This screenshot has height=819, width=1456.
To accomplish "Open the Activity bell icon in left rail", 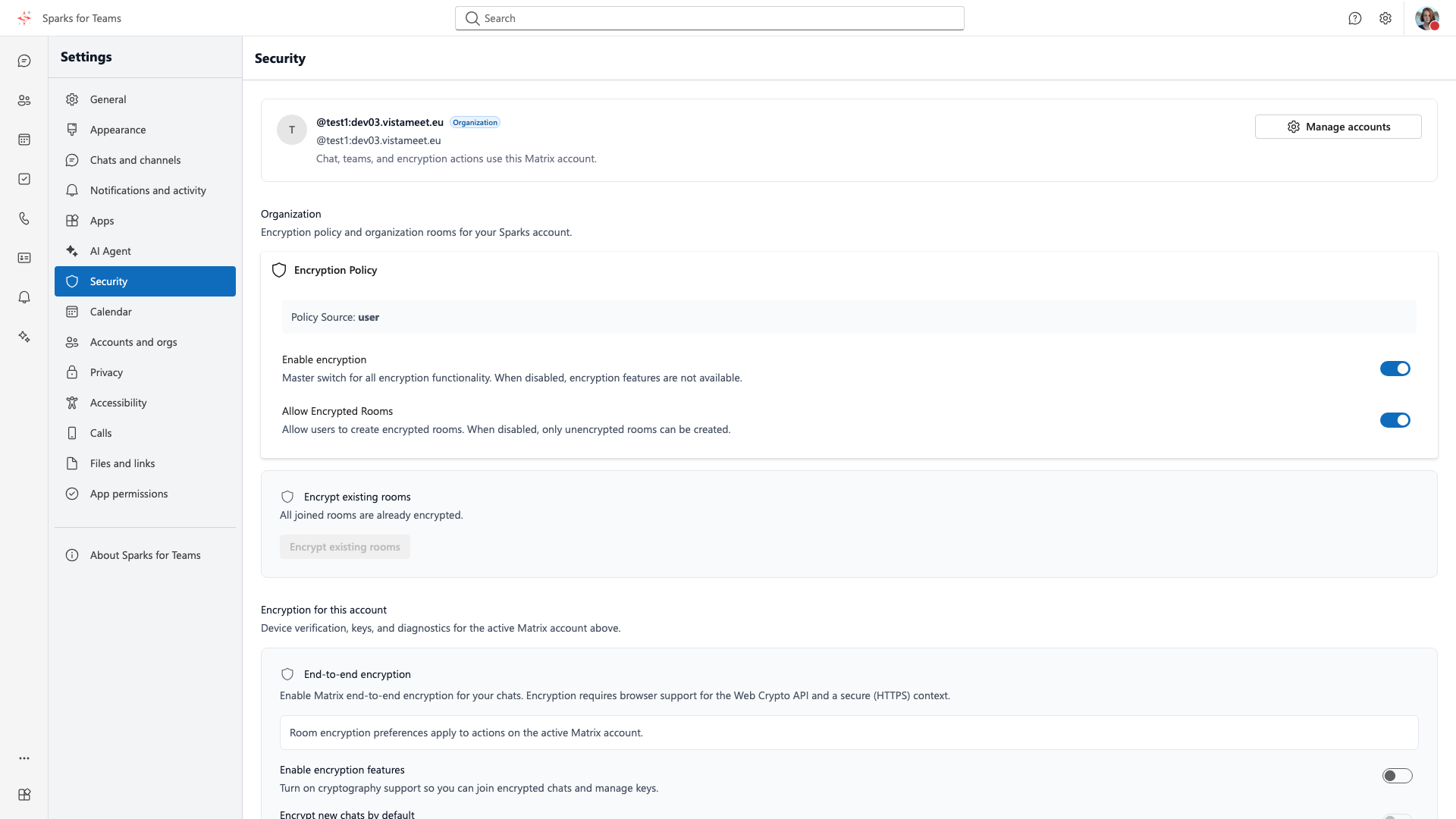I will tap(24, 297).
